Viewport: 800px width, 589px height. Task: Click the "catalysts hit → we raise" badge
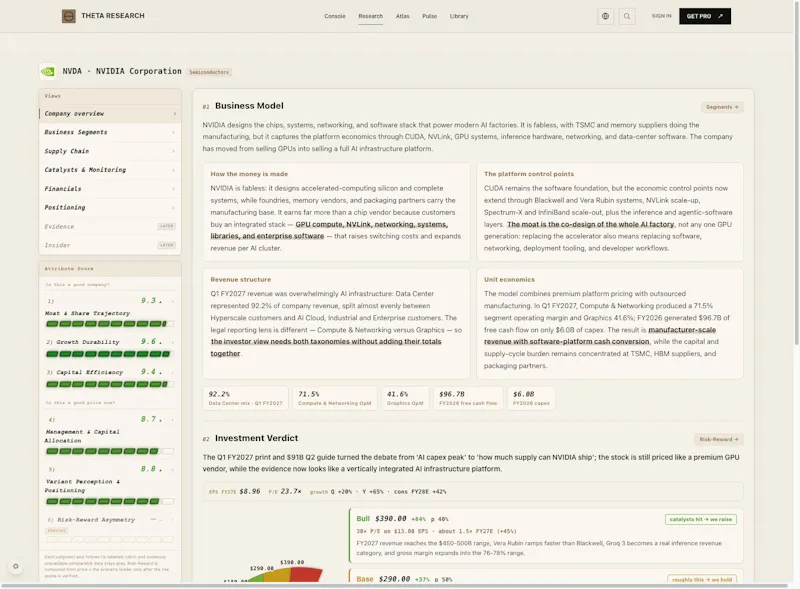701,519
